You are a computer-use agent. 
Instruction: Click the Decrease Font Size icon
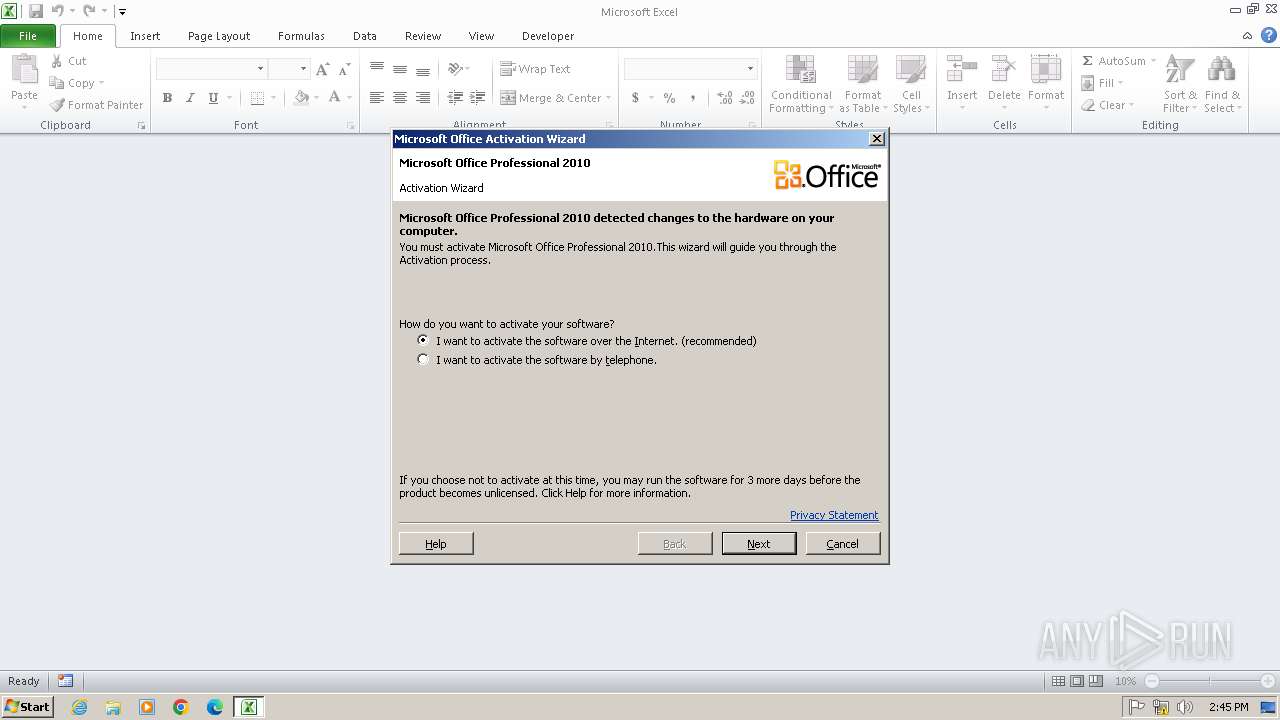click(x=344, y=69)
